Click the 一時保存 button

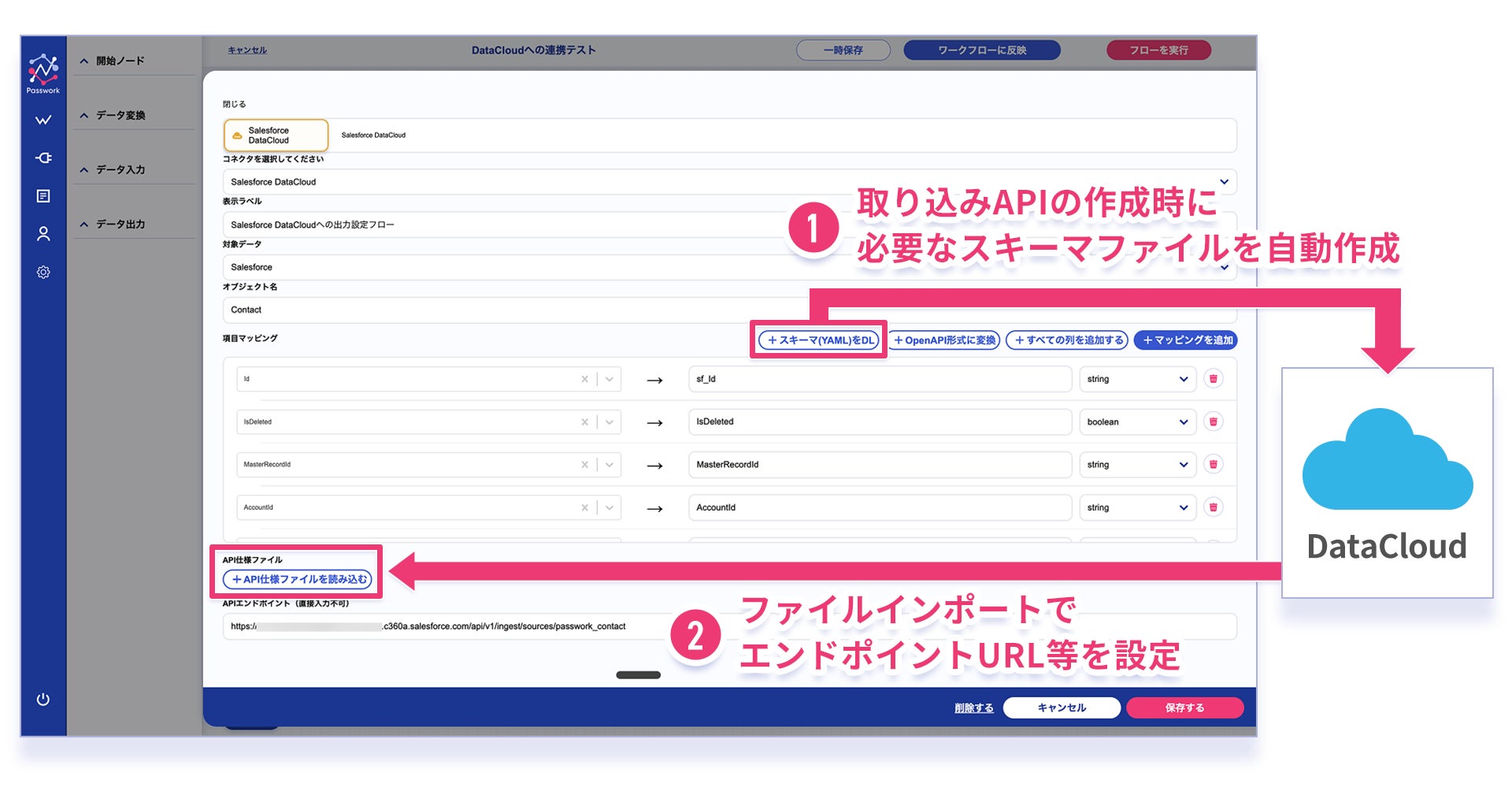tap(843, 50)
